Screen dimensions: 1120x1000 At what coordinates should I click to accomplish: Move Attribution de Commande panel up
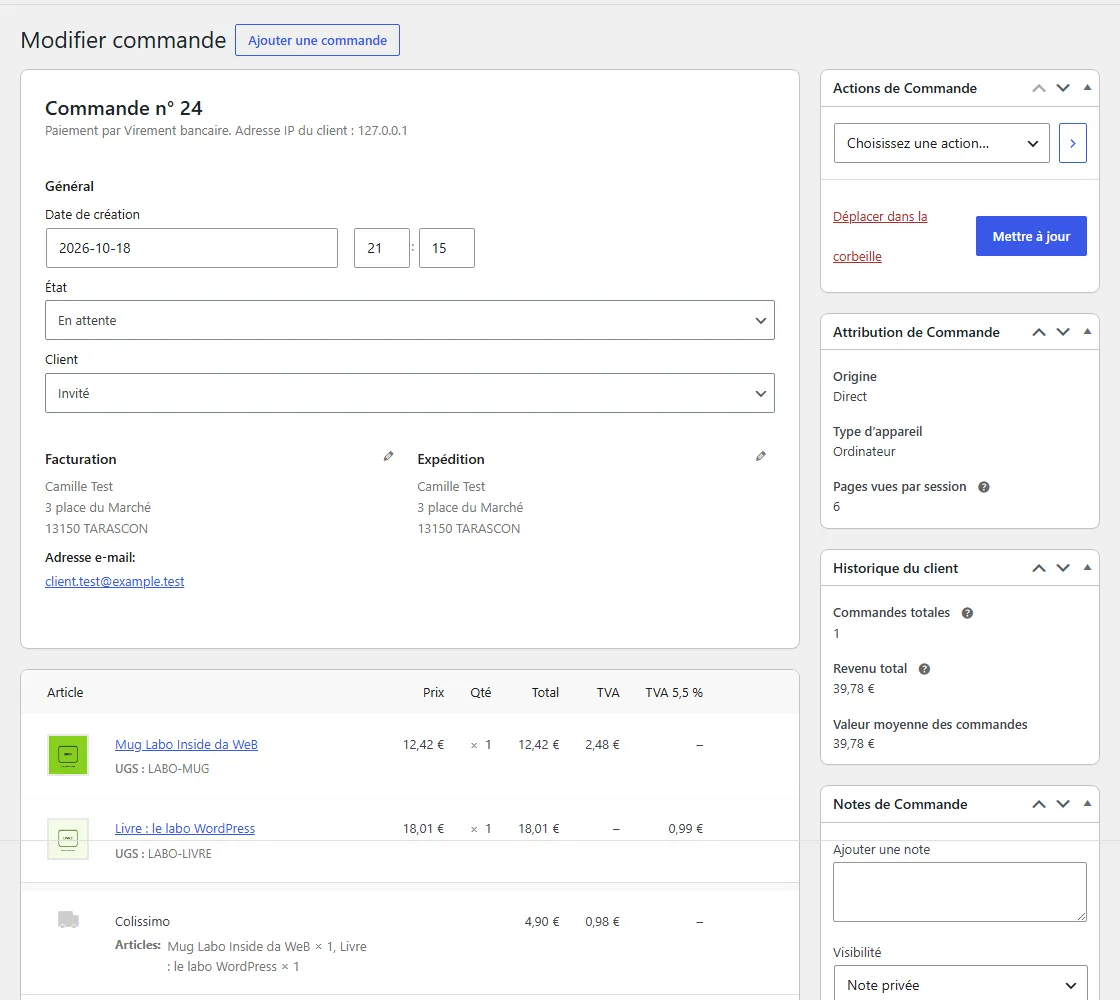[1039, 332]
